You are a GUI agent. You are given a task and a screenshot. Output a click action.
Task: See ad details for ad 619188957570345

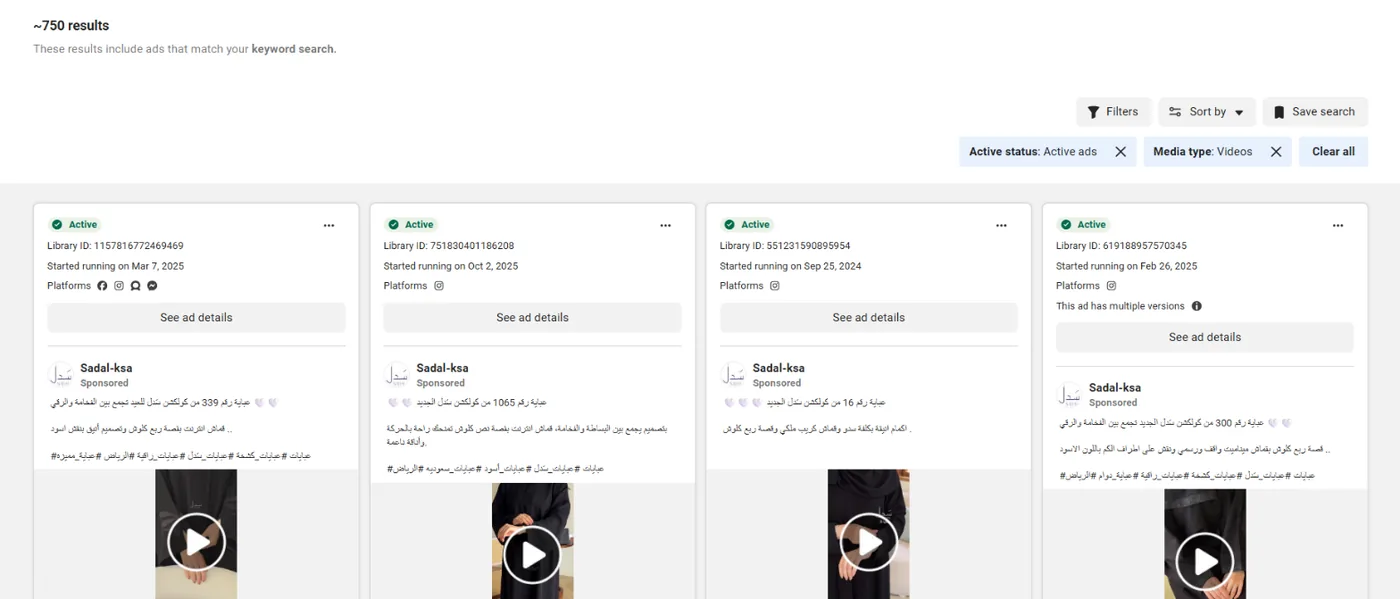tap(1205, 337)
